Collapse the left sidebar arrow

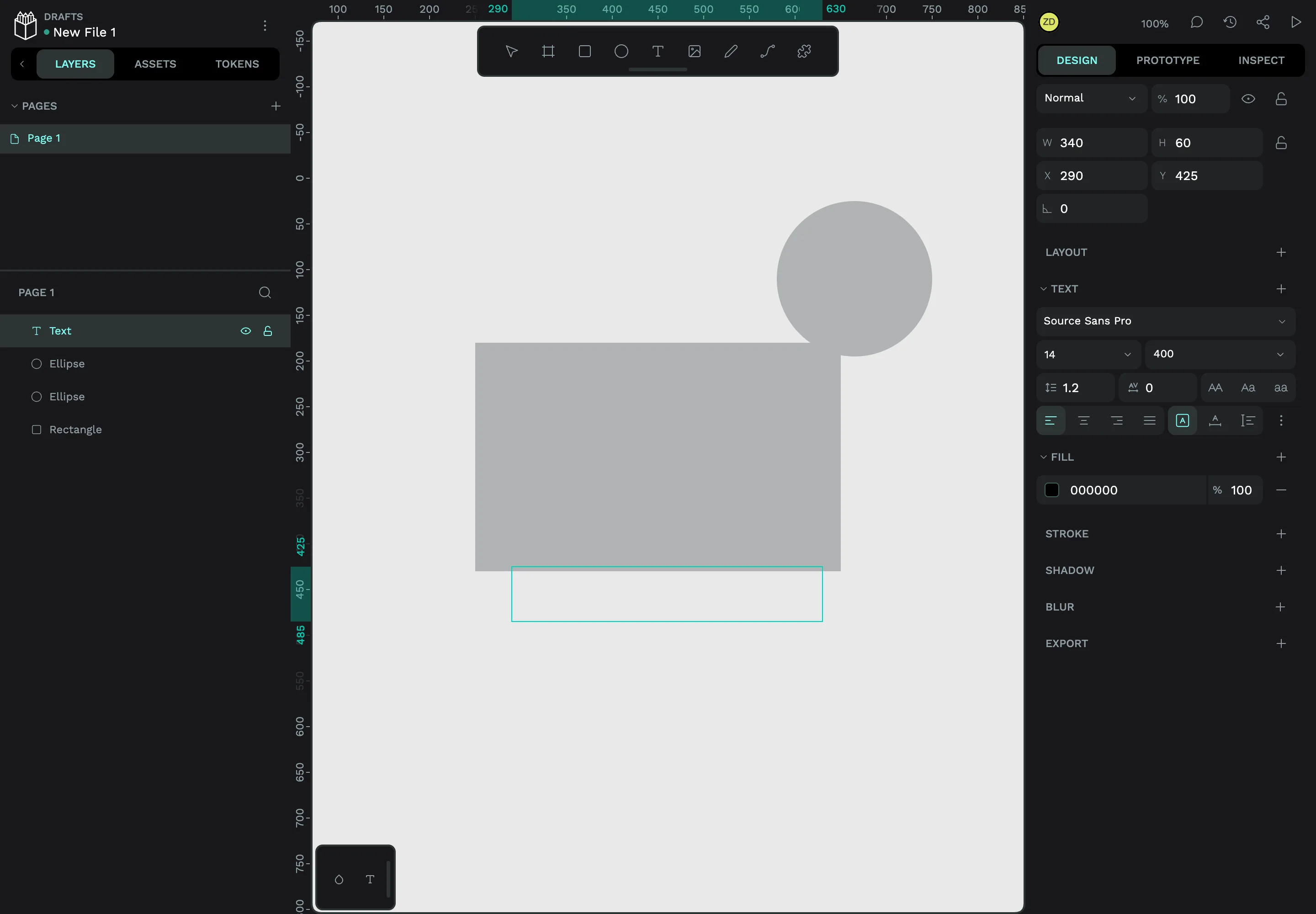(22, 64)
